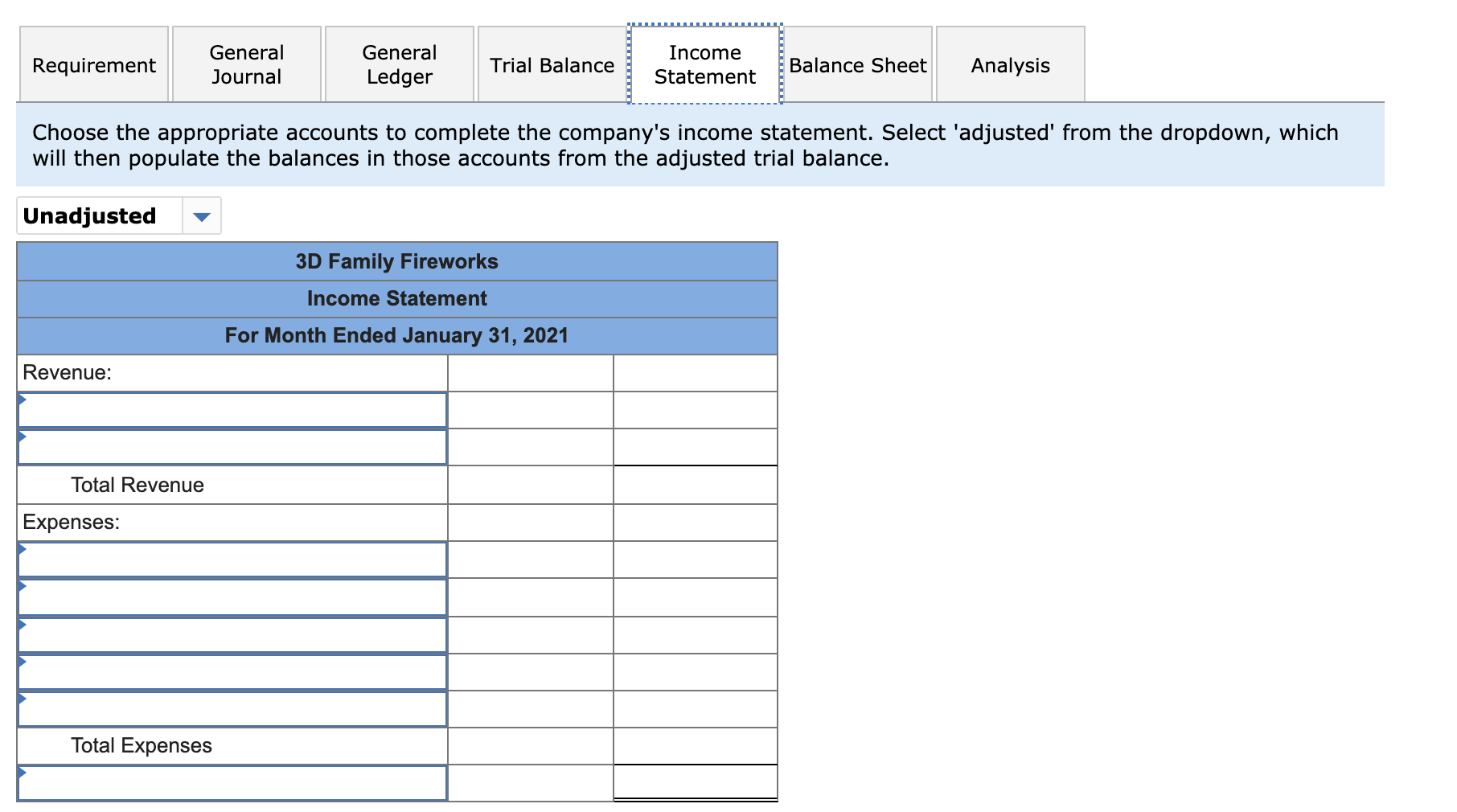The height and width of the screenshot is (812, 1457).
Task: Open the second expense account dropdown
Action: pyautogui.click(x=232, y=597)
